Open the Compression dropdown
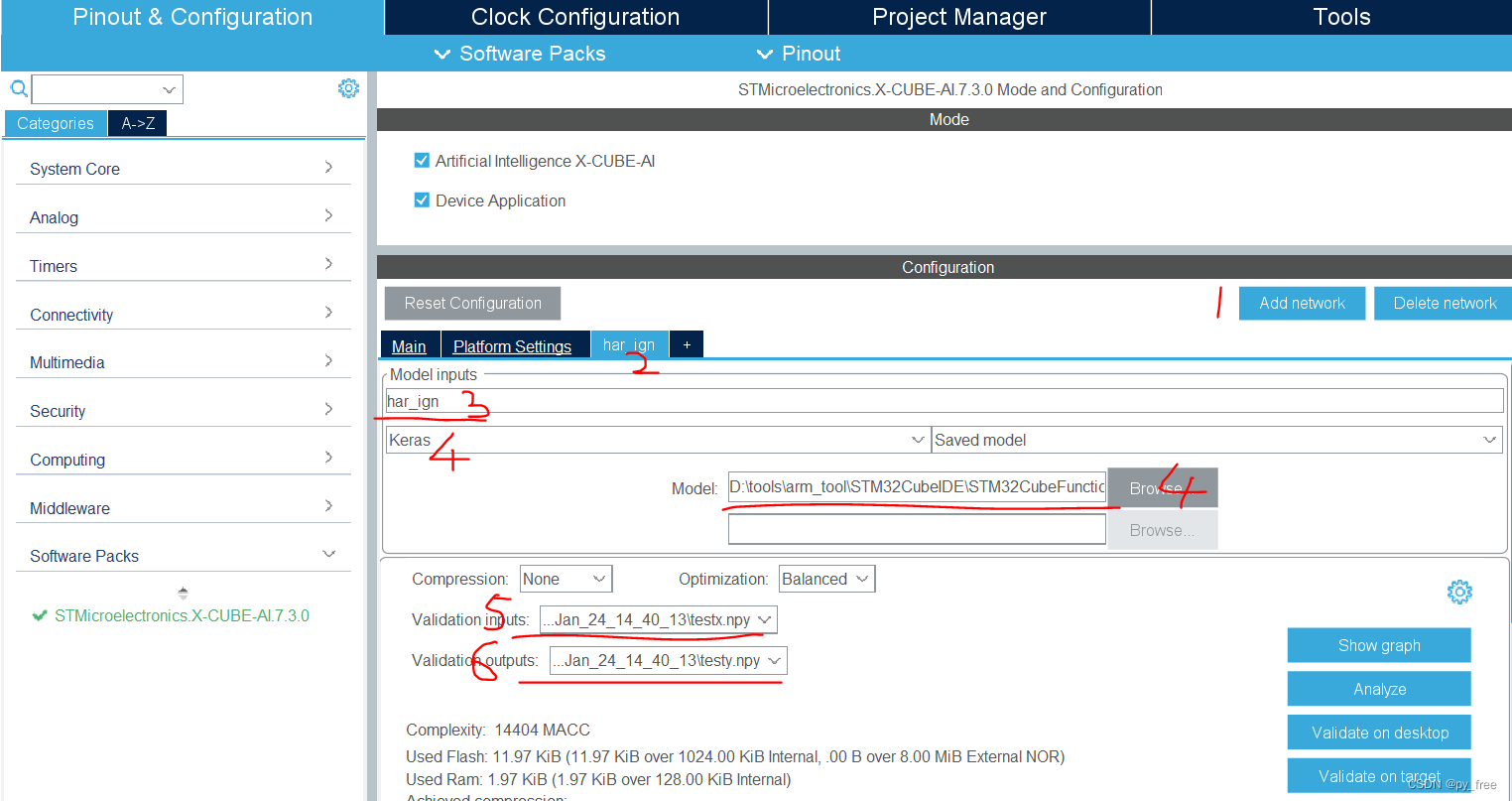 click(x=566, y=579)
